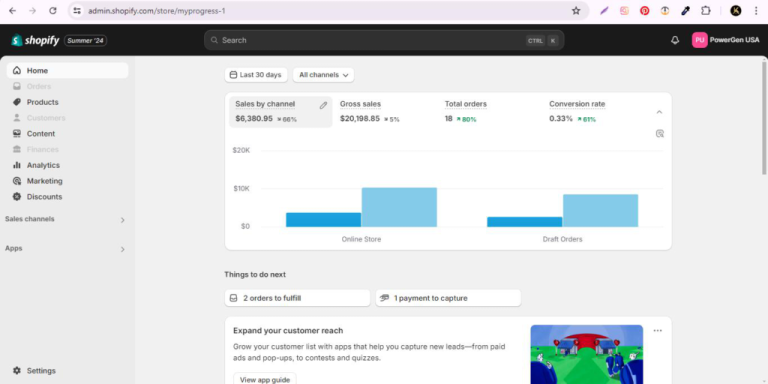Click the browser back arrow
This screenshot has height=384, width=768.
tap(12, 11)
